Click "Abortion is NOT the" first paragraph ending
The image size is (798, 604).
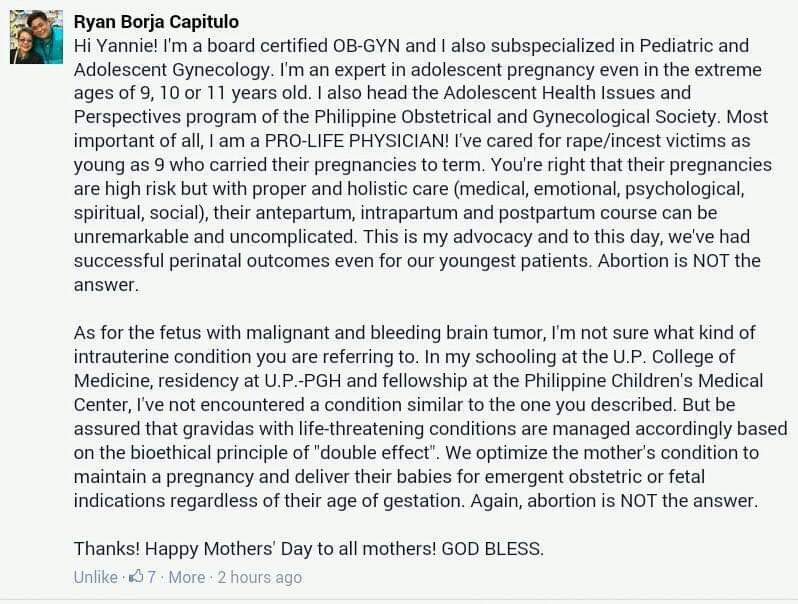click(679, 261)
